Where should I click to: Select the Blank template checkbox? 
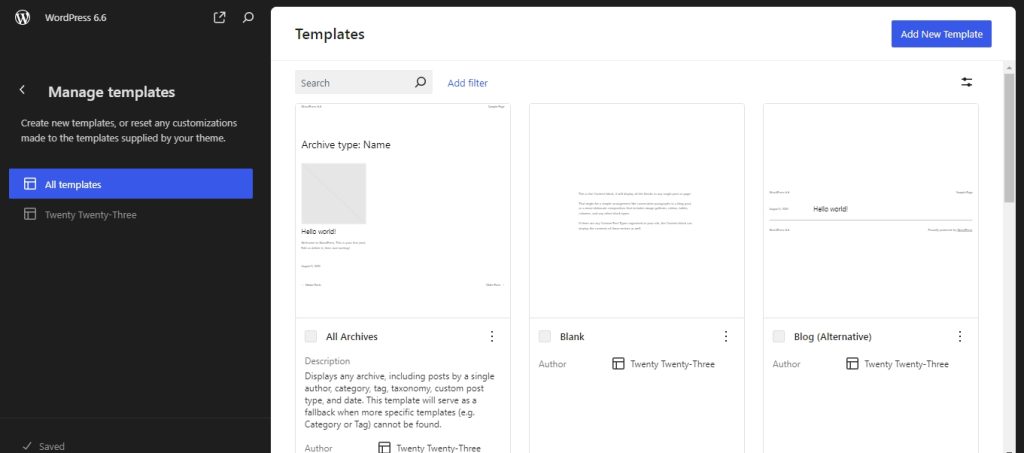click(x=545, y=336)
